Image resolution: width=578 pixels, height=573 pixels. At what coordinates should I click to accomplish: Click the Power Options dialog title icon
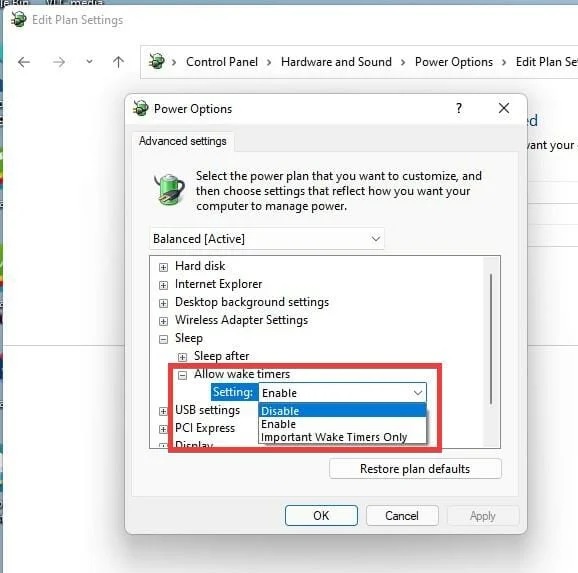(140, 108)
